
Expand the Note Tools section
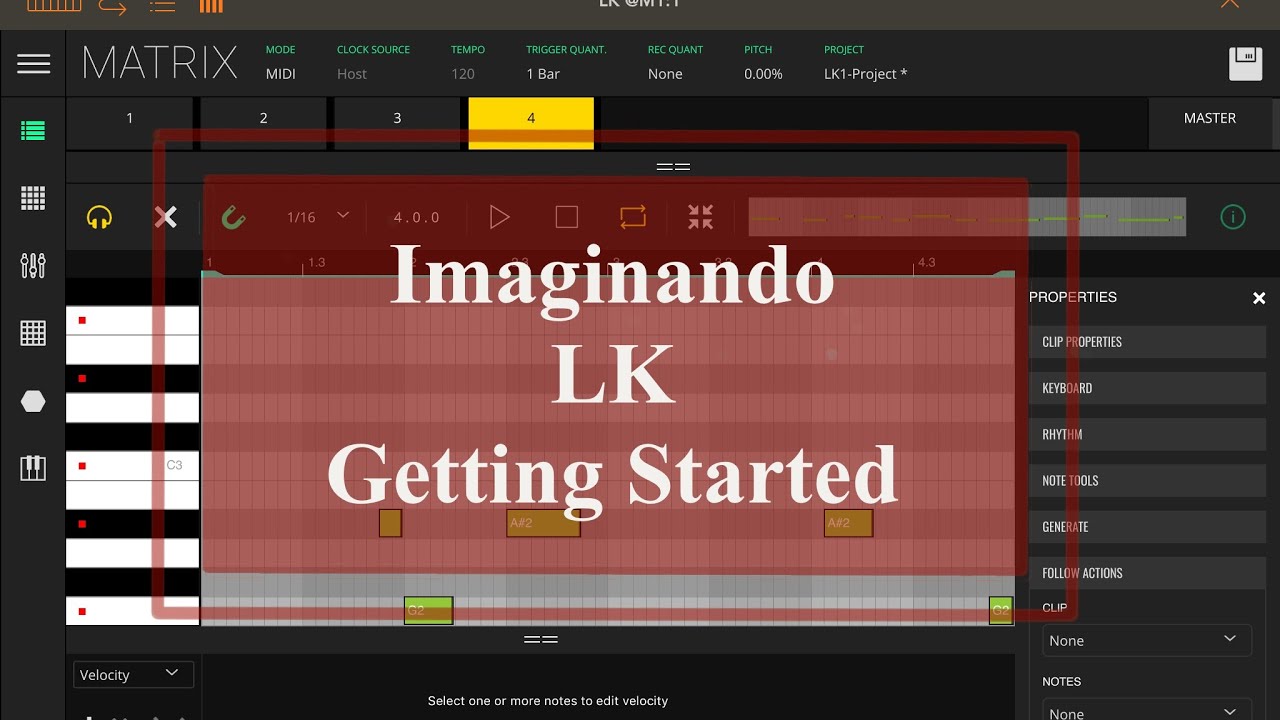pyautogui.click(x=1147, y=480)
